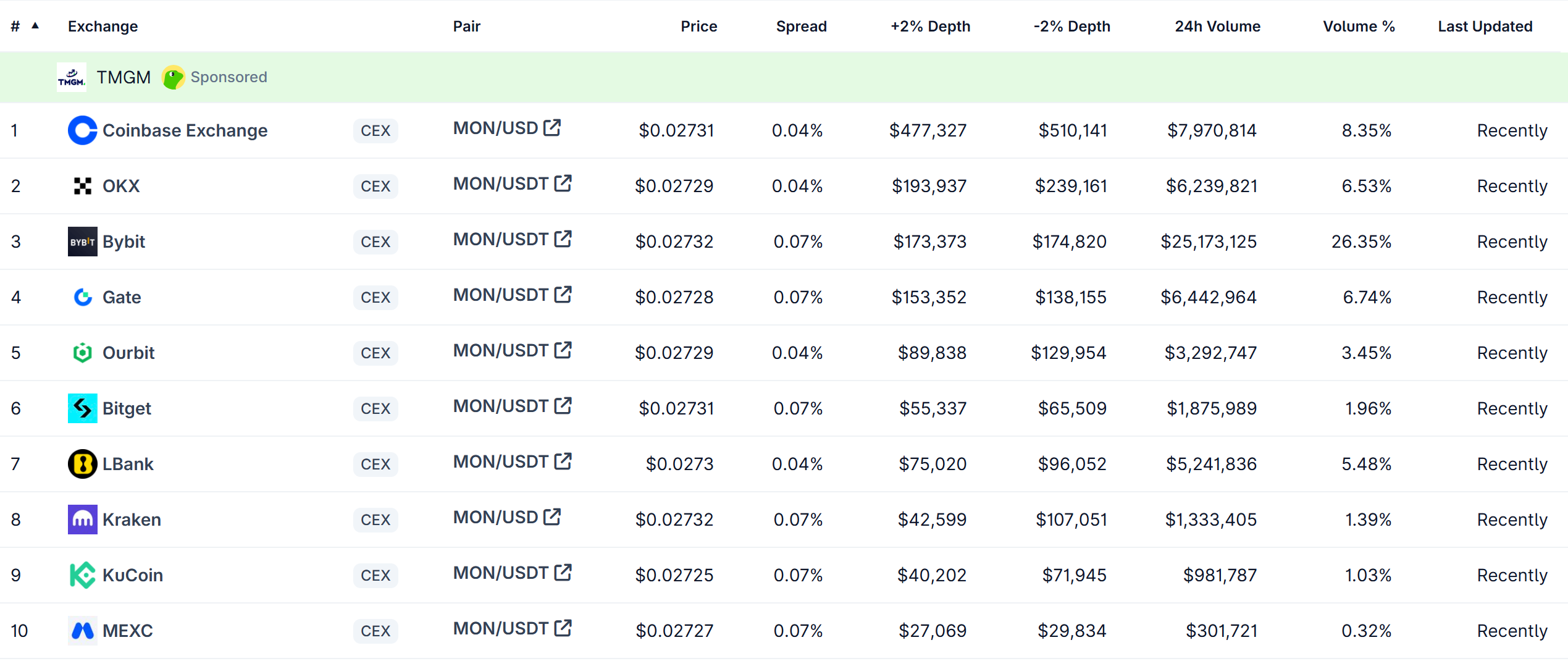Open the MON/USDT external link for Bybit

point(563,239)
